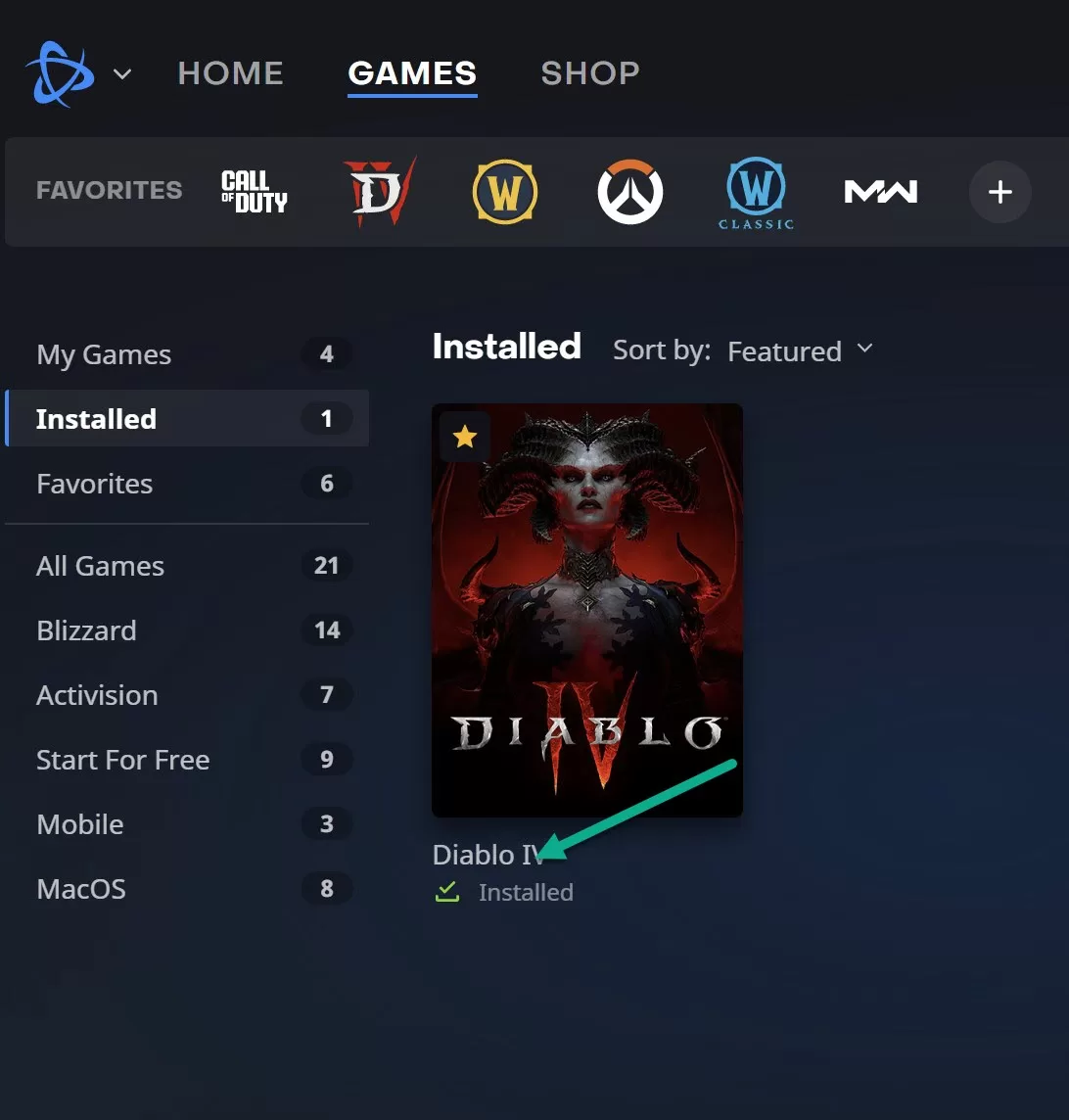Viewport: 1069px width, 1120px height.
Task: Open Call of Duty from favorites bar
Action: coord(255,192)
